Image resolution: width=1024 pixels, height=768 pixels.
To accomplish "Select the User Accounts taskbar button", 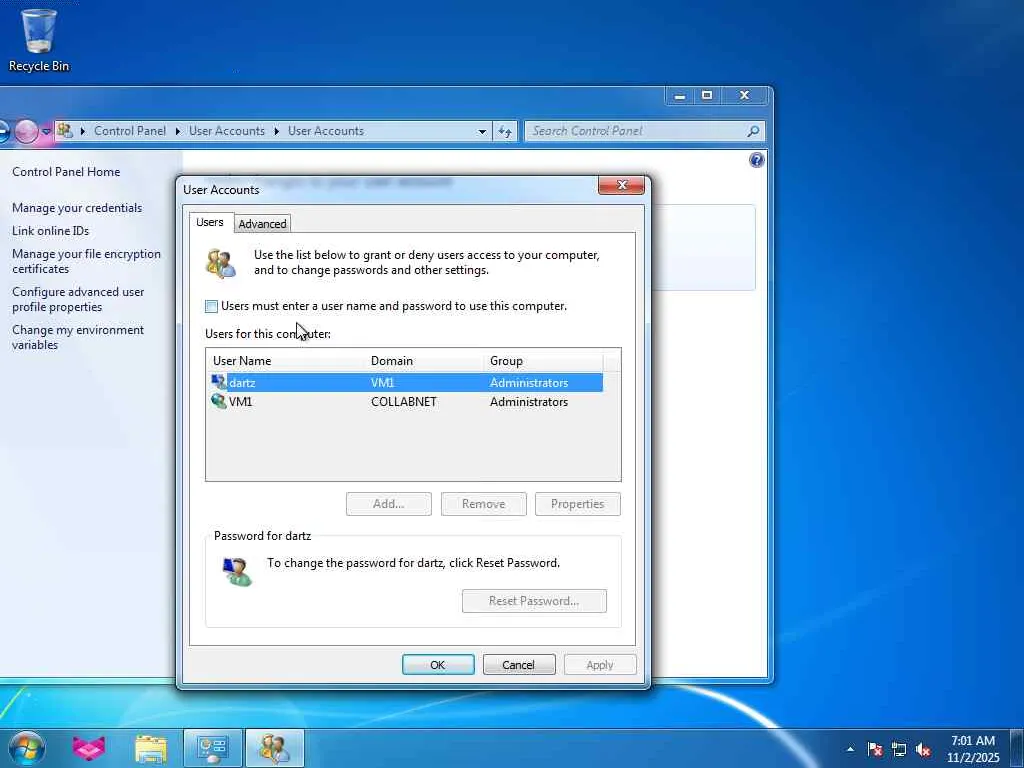I will point(274,748).
